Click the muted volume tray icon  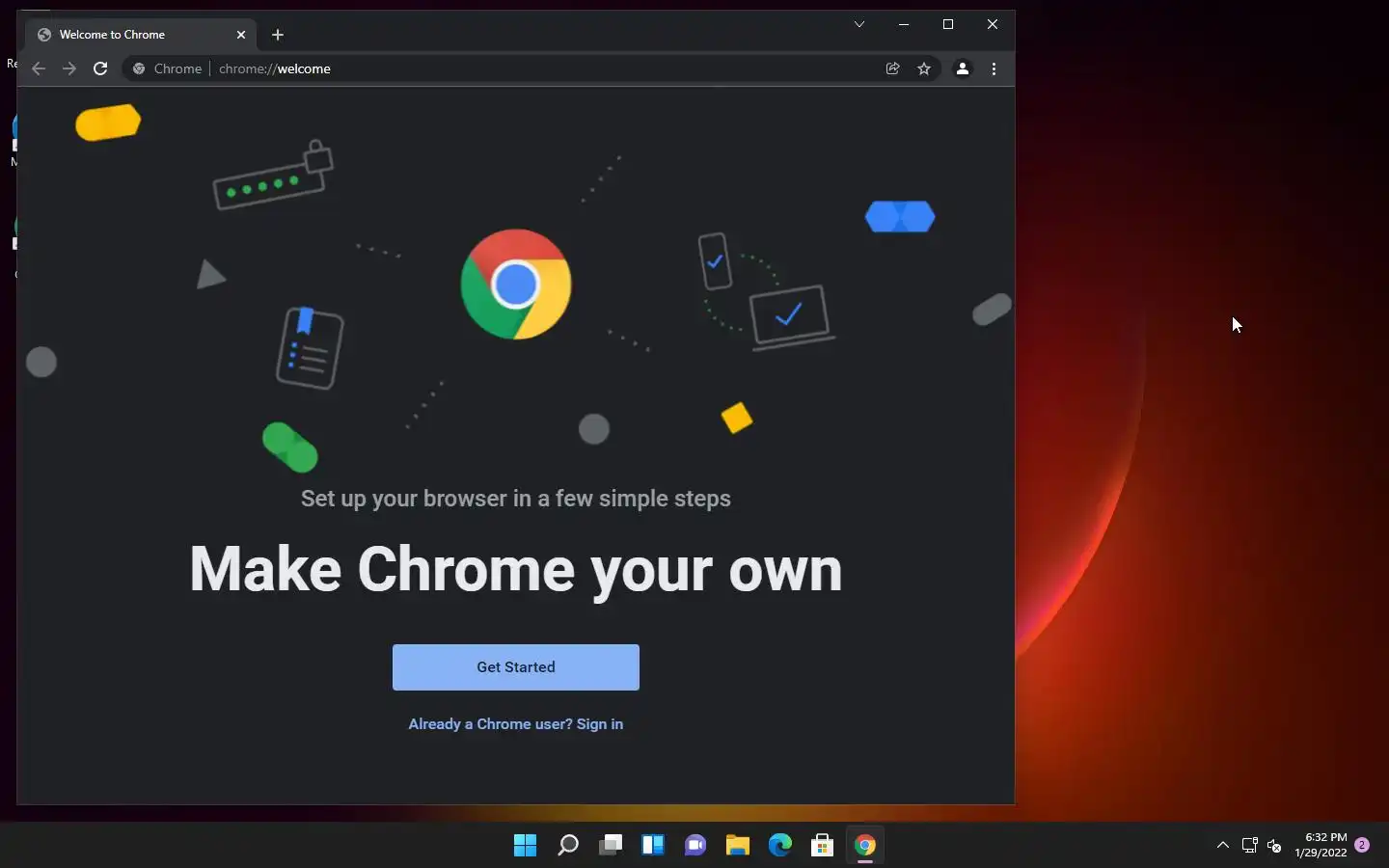(1274, 846)
